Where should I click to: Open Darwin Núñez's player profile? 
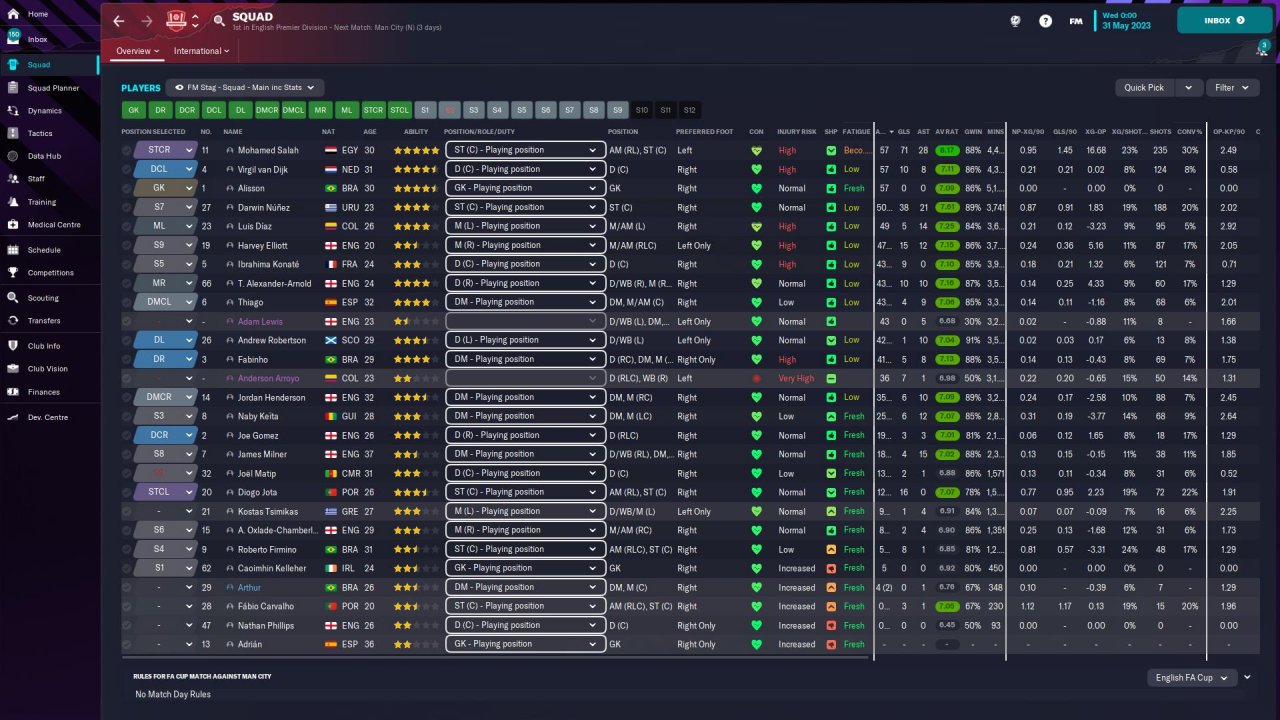coord(266,207)
